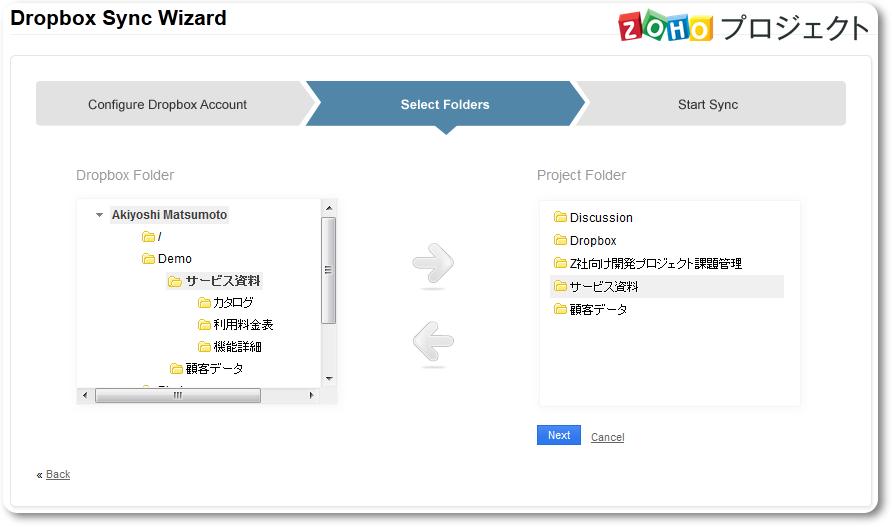Screen dimensions: 892x527
Task: Click the Dropbox tree horizontal scrollbar thumb
Action: coord(177,396)
